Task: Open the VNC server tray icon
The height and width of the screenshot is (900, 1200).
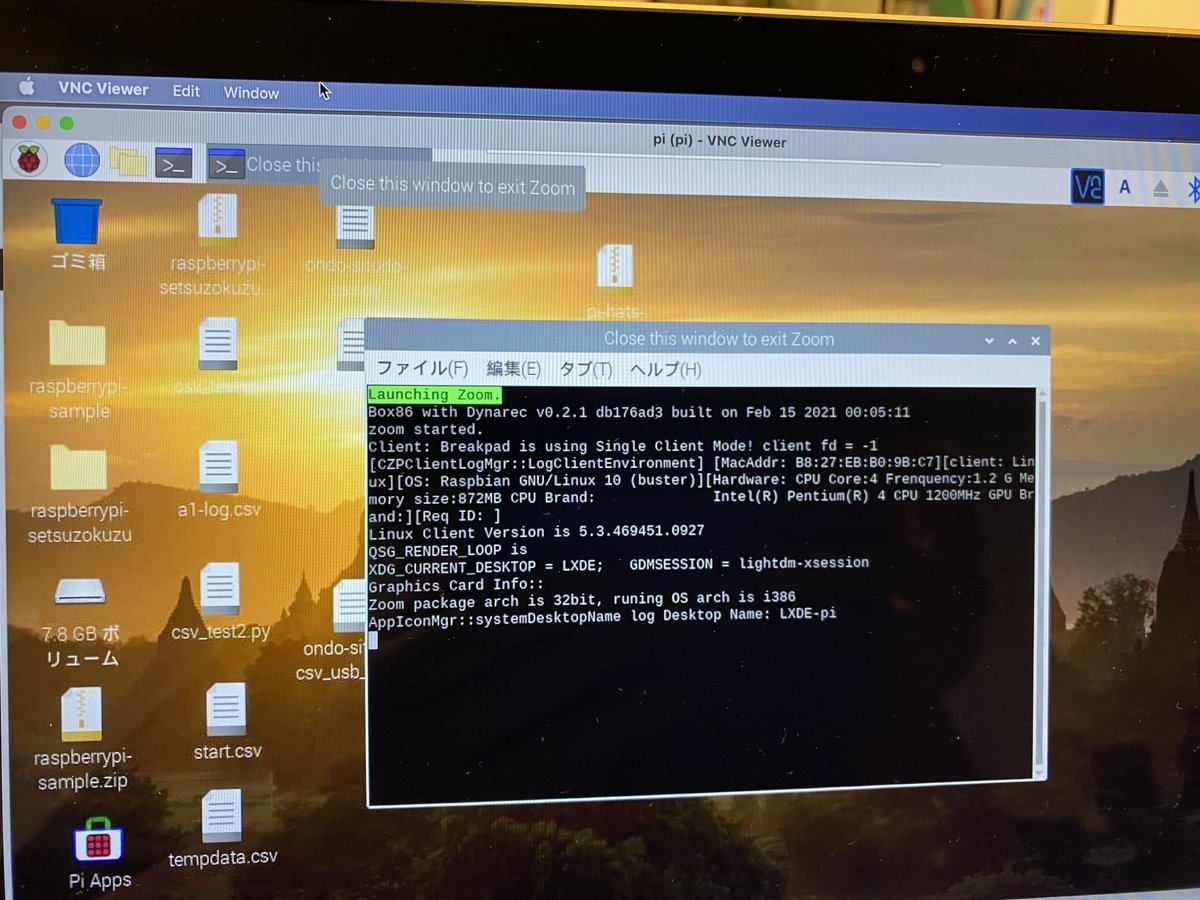Action: coord(1087,187)
